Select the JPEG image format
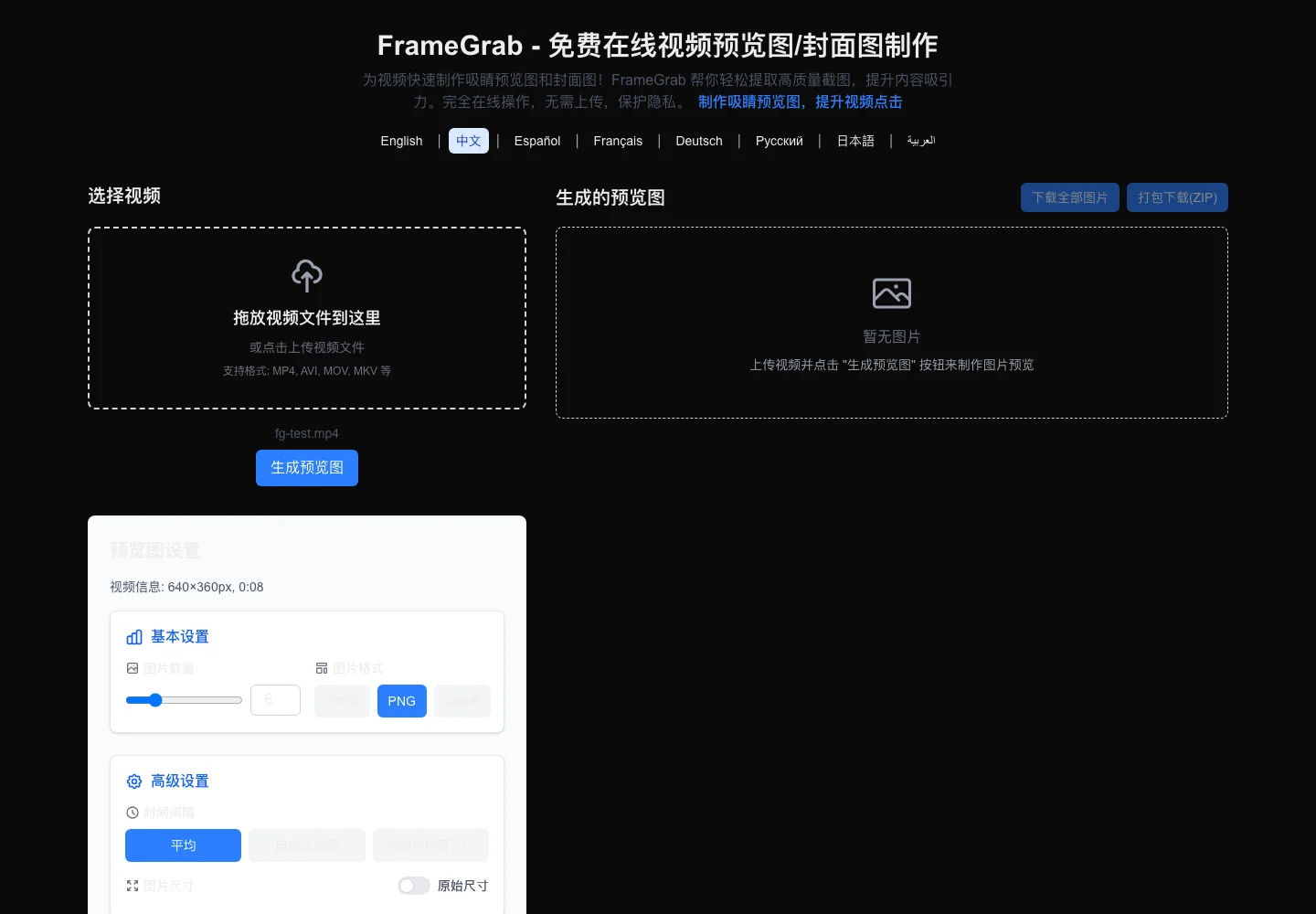The image size is (1316, 914). click(x=342, y=701)
